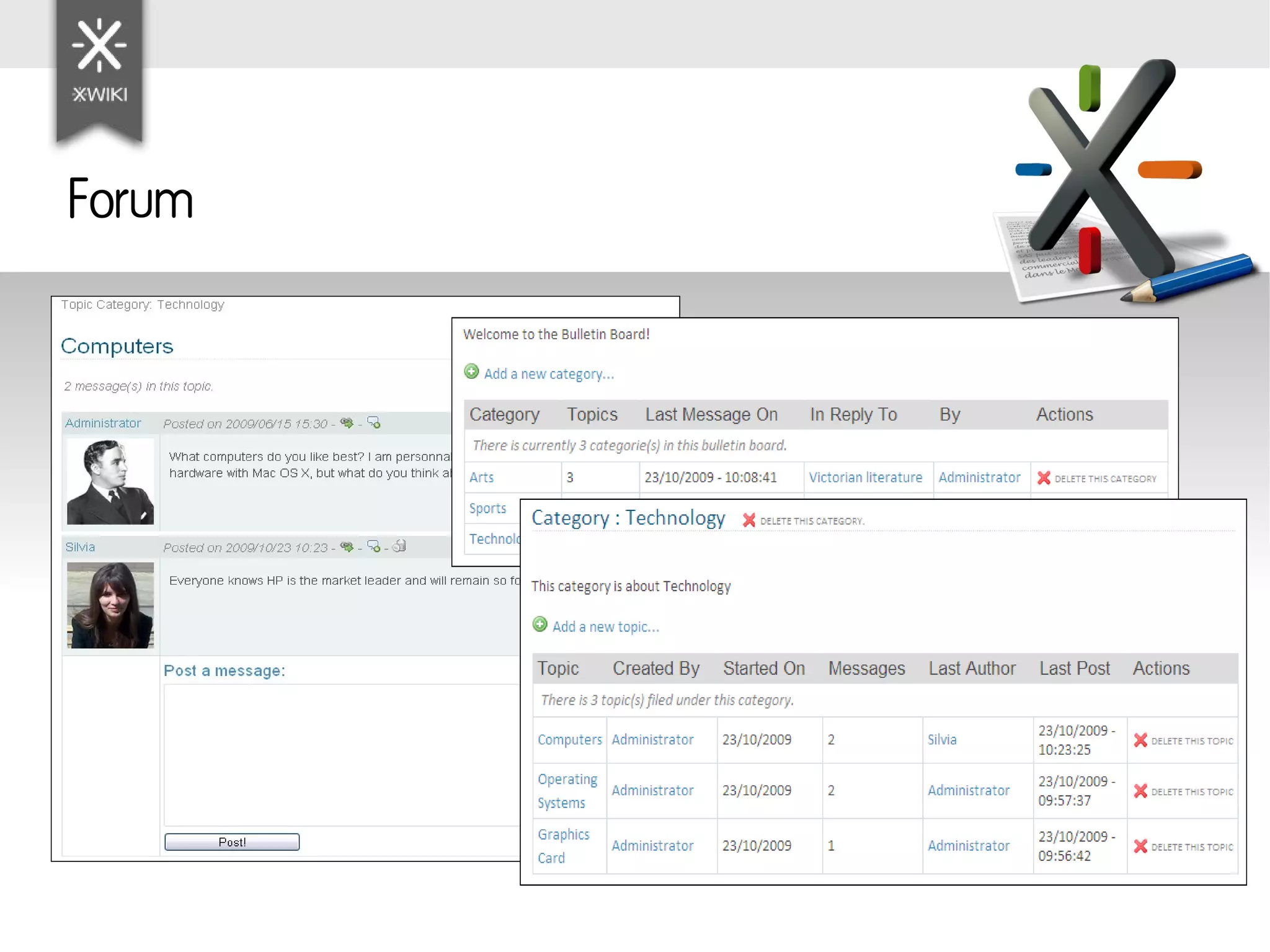Open the Arts category link

coord(481,478)
